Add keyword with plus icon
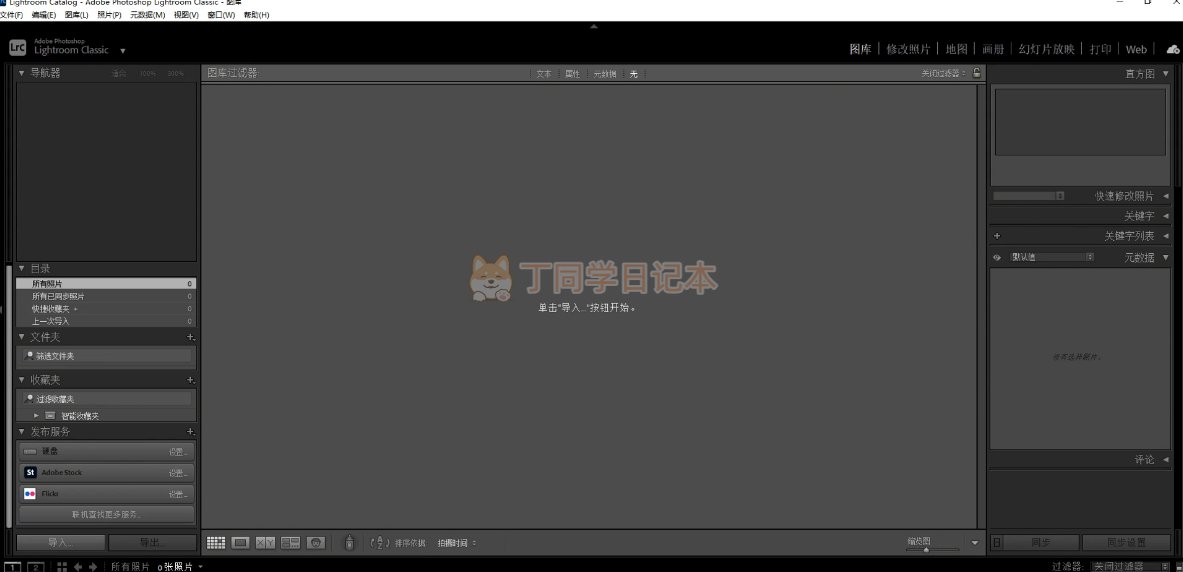Screen dimensions: 1183x572 997,236
